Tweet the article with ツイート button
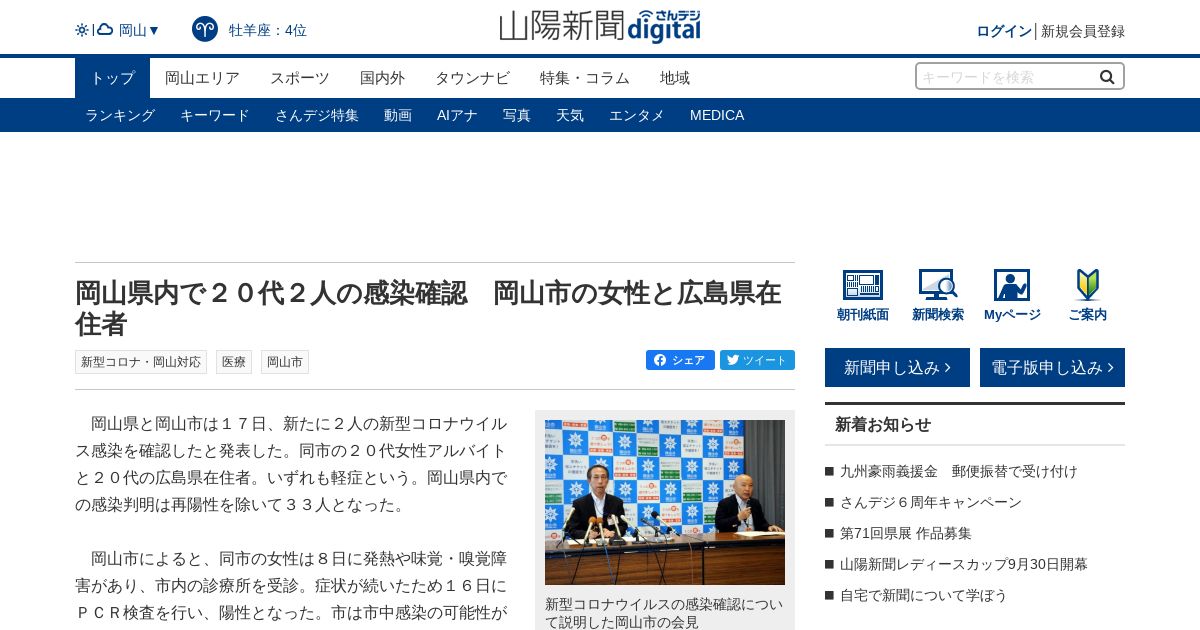1200x630 pixels. click(x=757, y=360)
